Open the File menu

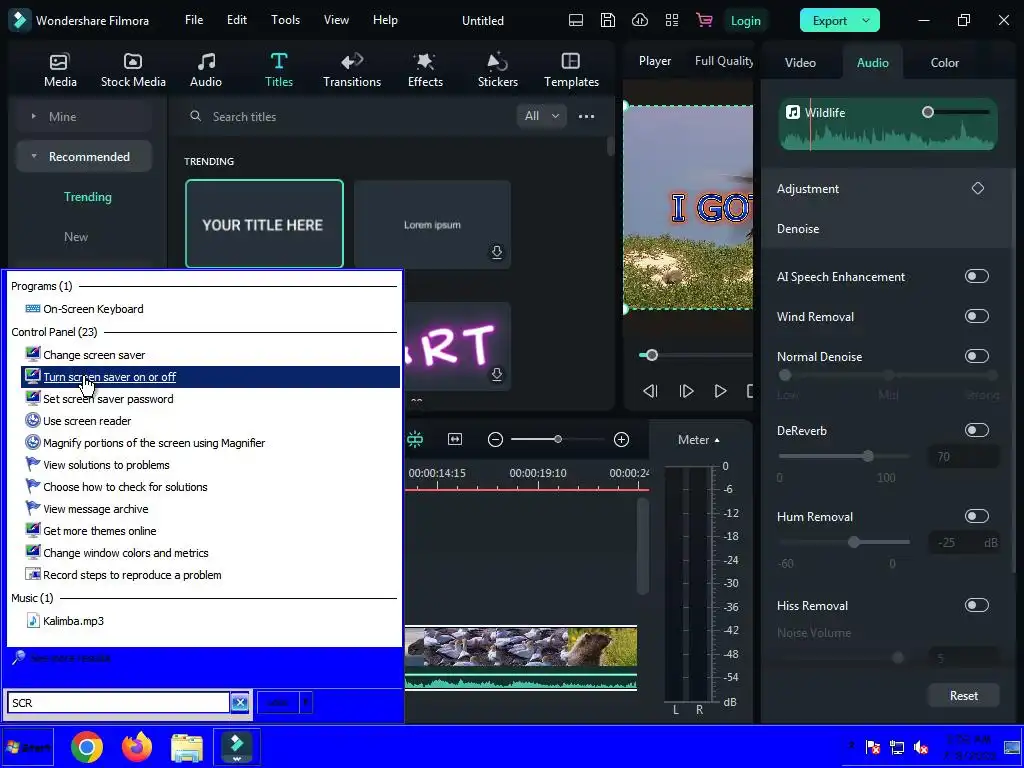(x=194, y=20)
